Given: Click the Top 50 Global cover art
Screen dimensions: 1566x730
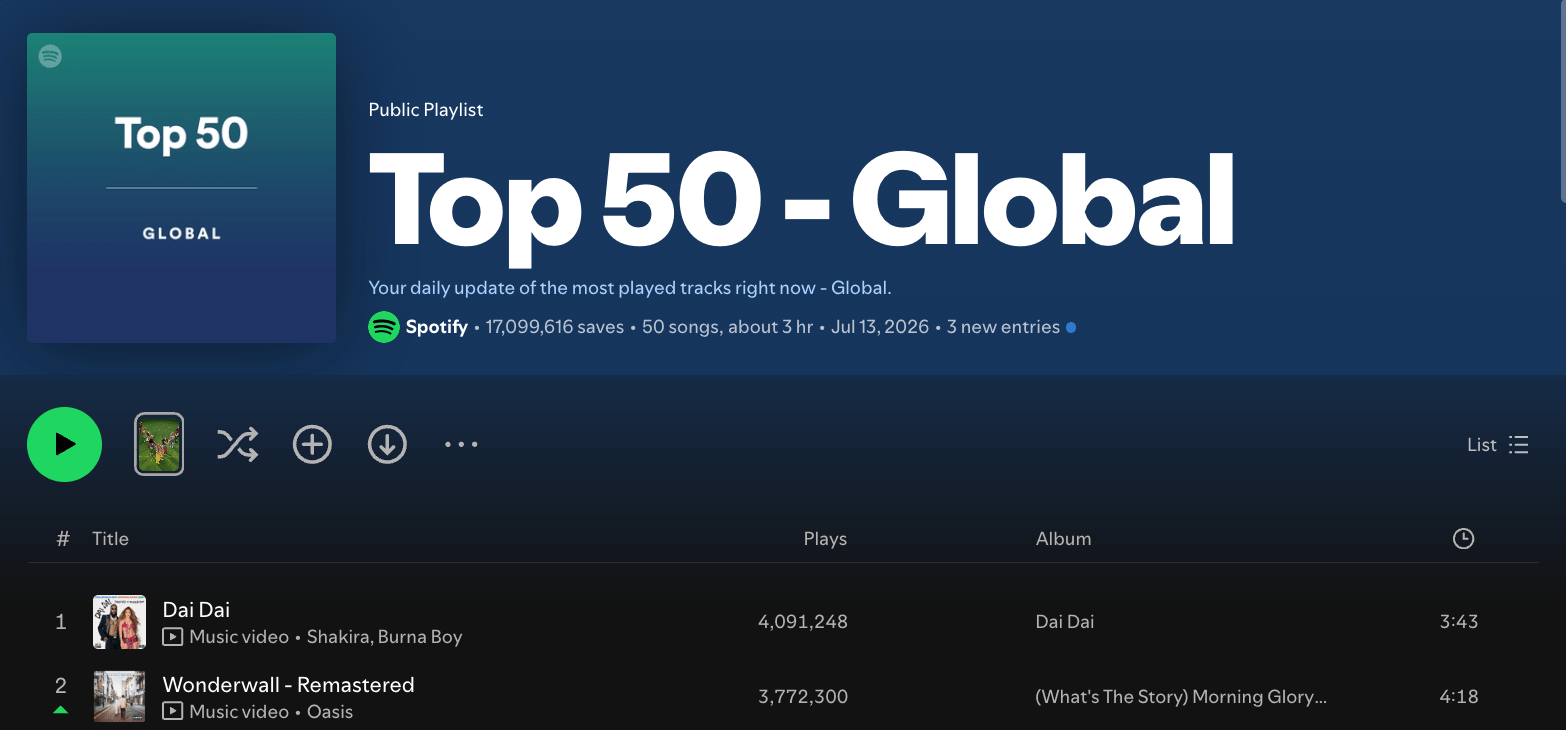Looking at the screenshot, I should coord(181,188).
